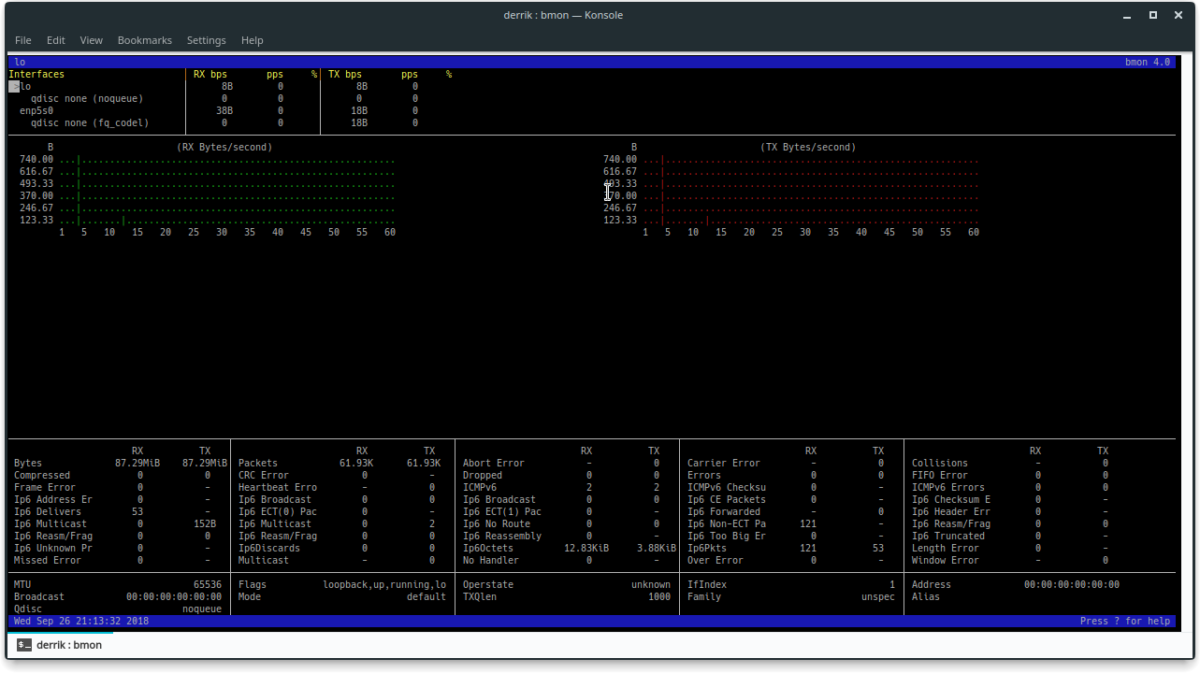Screen dimensions: 1200x673
Task: Click the '12.83KiB' octets value
Action: 586,548
